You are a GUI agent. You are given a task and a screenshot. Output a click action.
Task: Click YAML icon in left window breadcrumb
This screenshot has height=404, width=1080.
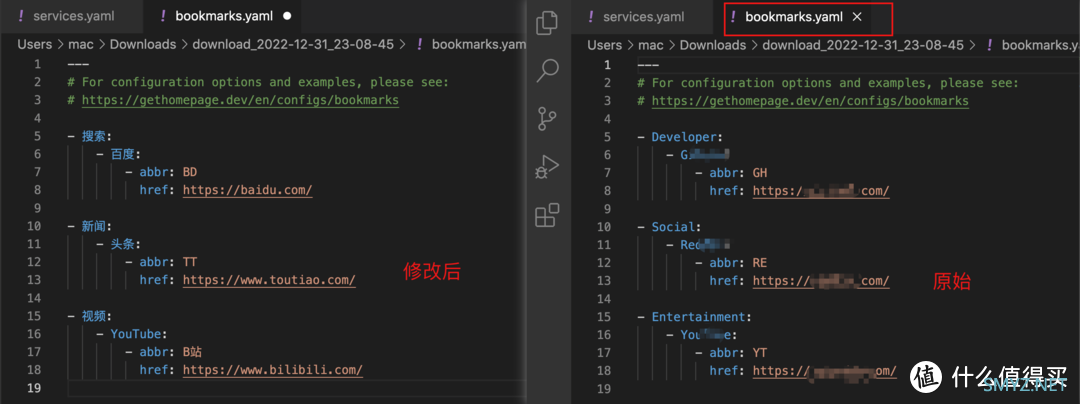420,44
